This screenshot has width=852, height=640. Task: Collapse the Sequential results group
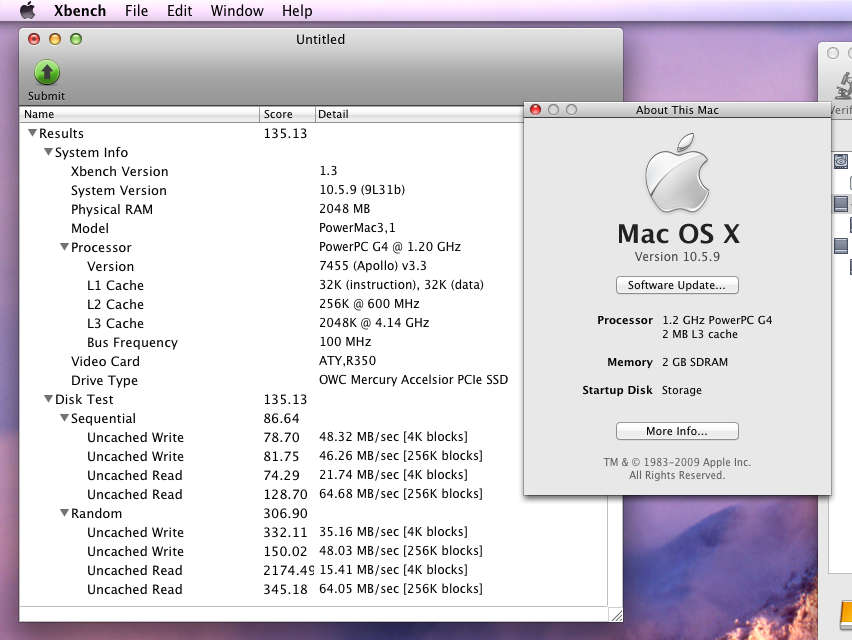pyautogui.click(x=63, y=418)
